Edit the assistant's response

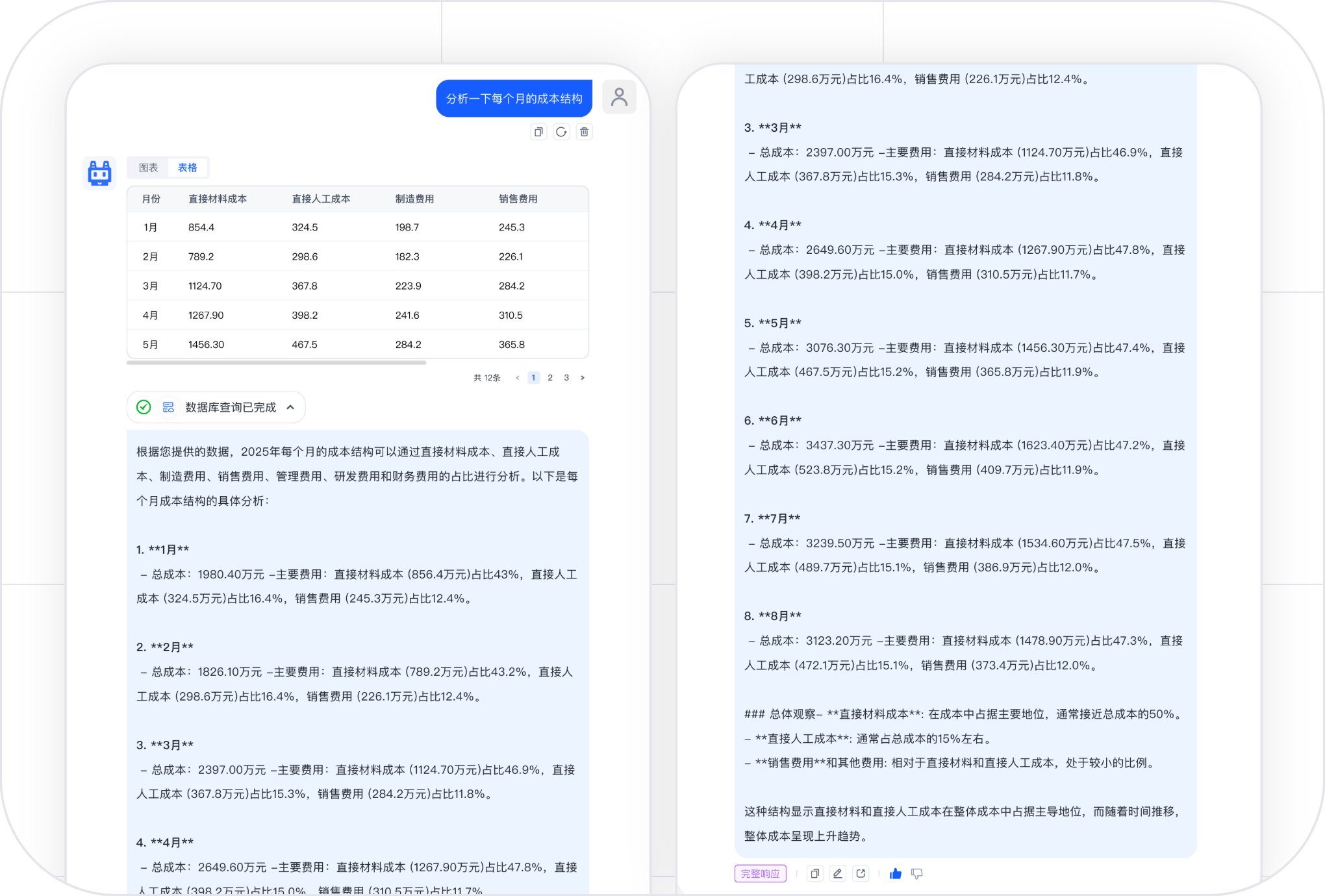(837, 873)
